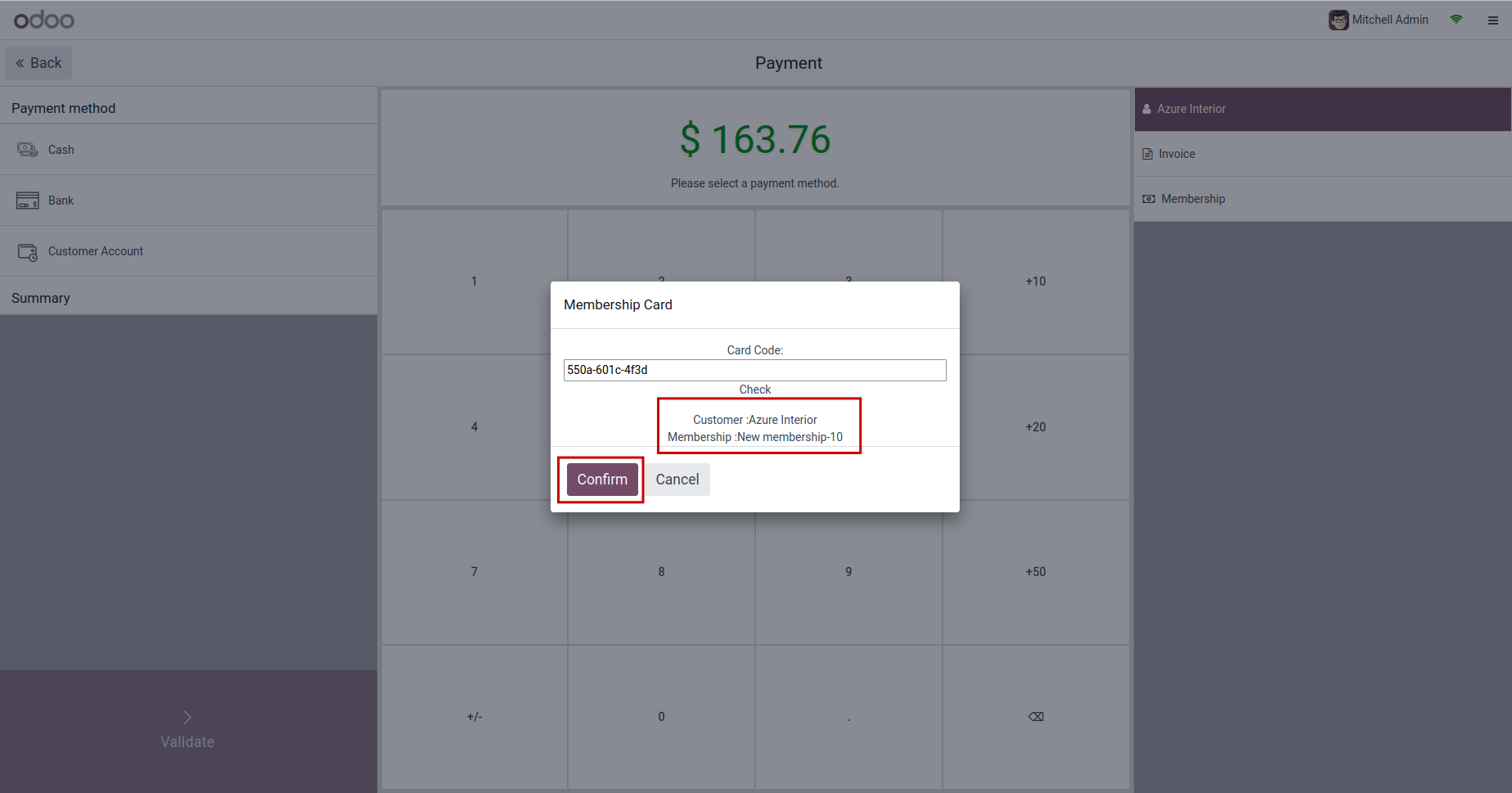Viewport: 1512px width, 793px height.
Task: Cancel the Membership Card dialog
Action: (x=677, y=480)
